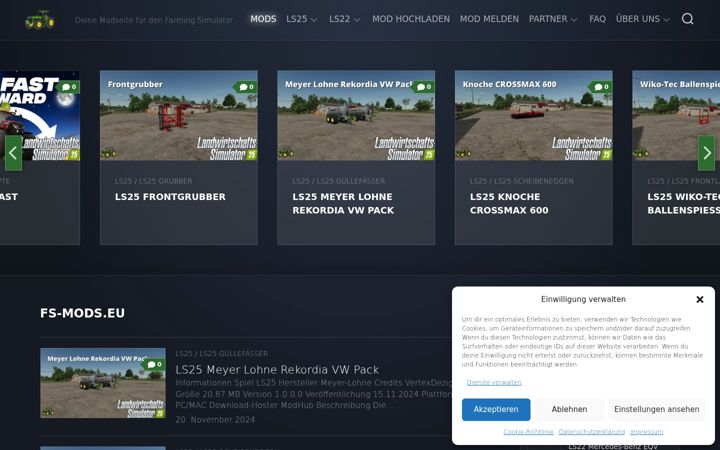Close the Einwilligung verwalten dialog
Viewport: 720px width, 450px height.
click(700, 299)
